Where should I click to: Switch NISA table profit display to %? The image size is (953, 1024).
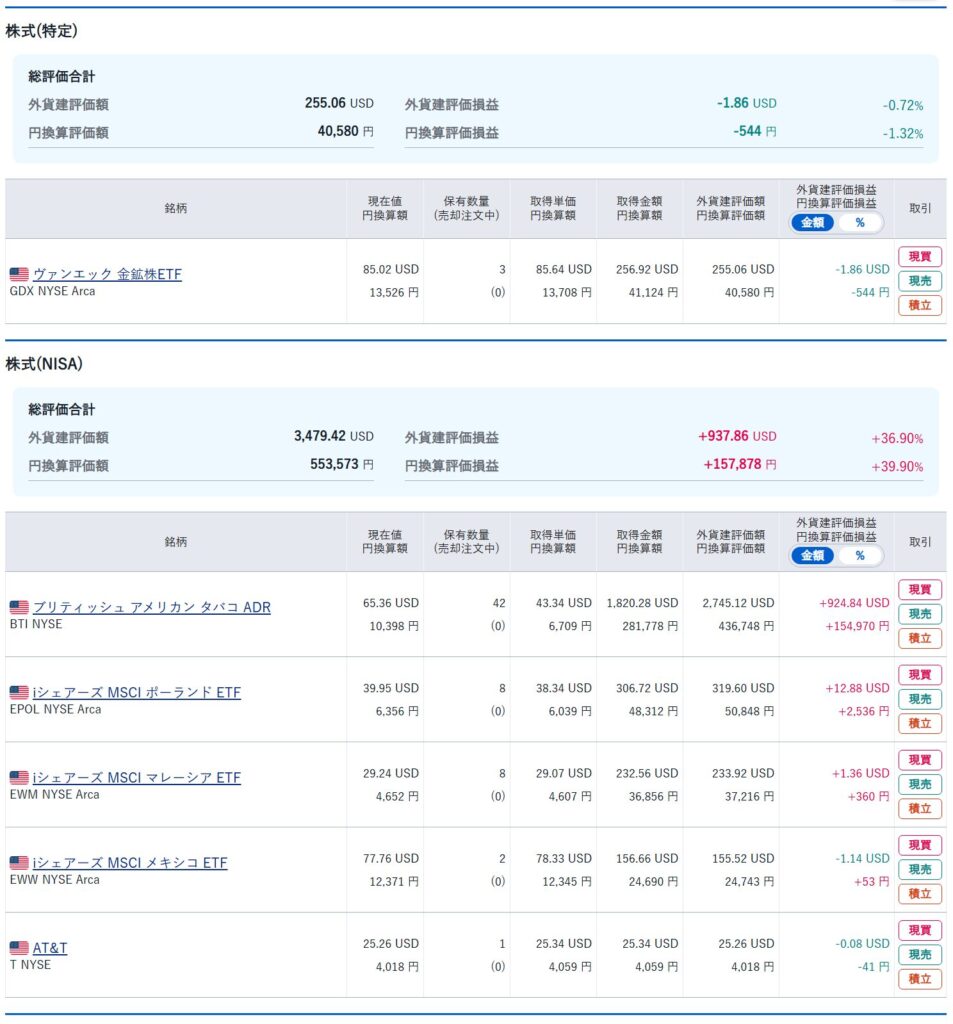coord(860,556)
